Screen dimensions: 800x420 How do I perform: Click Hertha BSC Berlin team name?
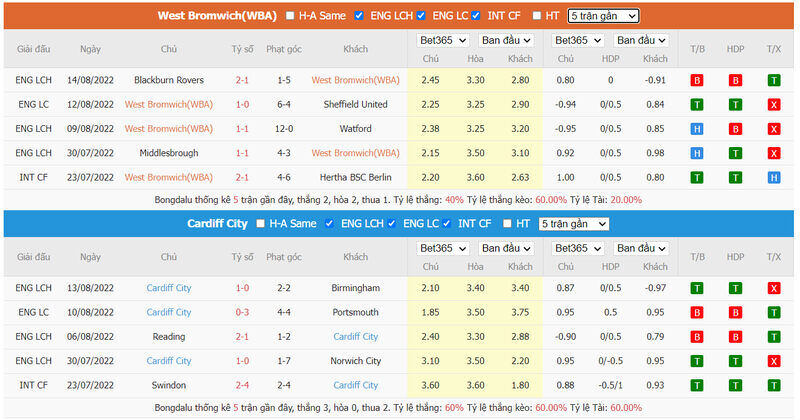[x=356, y=178]
